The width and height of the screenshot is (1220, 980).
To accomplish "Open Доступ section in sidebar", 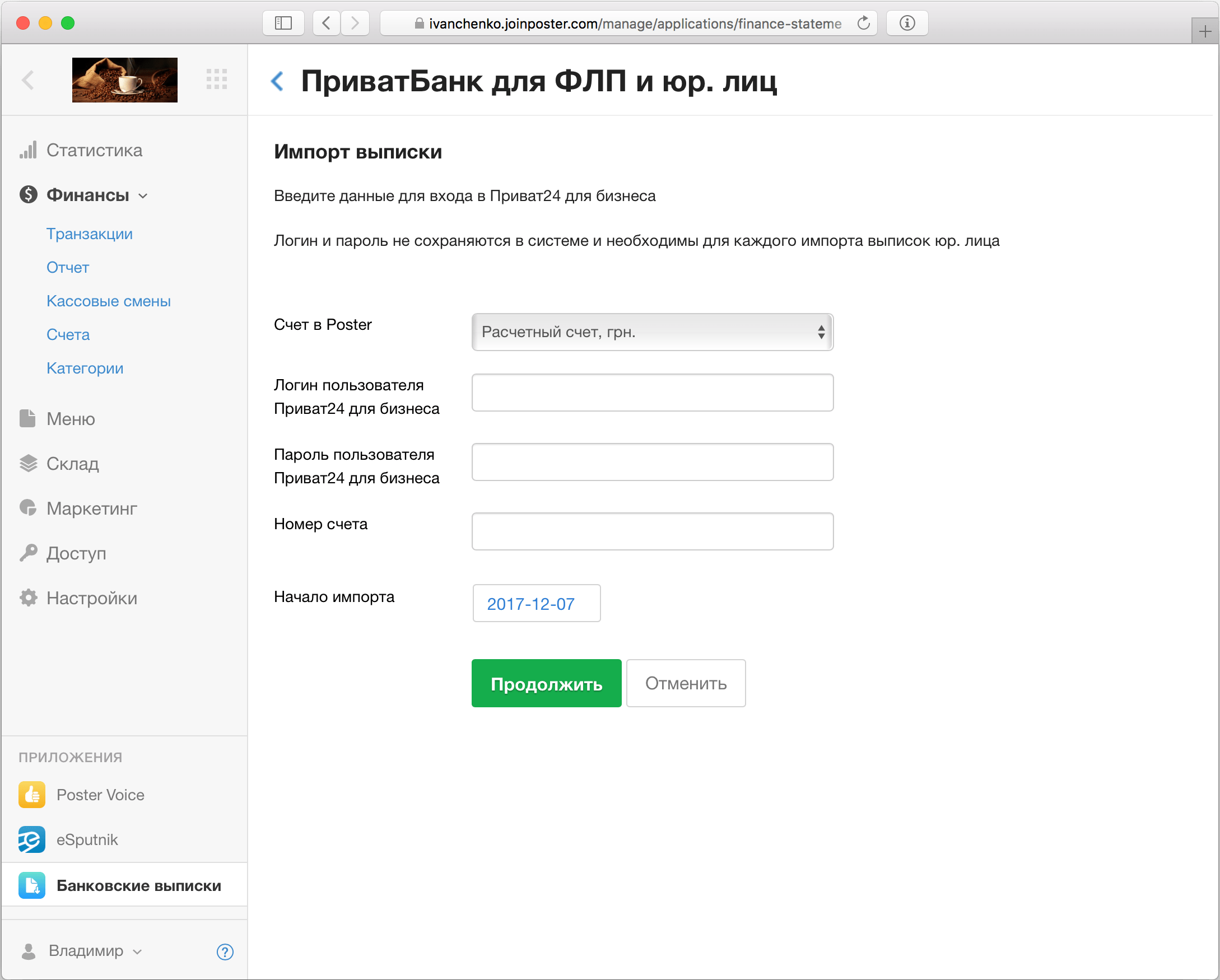I will pyautogui.click(x=76, y=553).
